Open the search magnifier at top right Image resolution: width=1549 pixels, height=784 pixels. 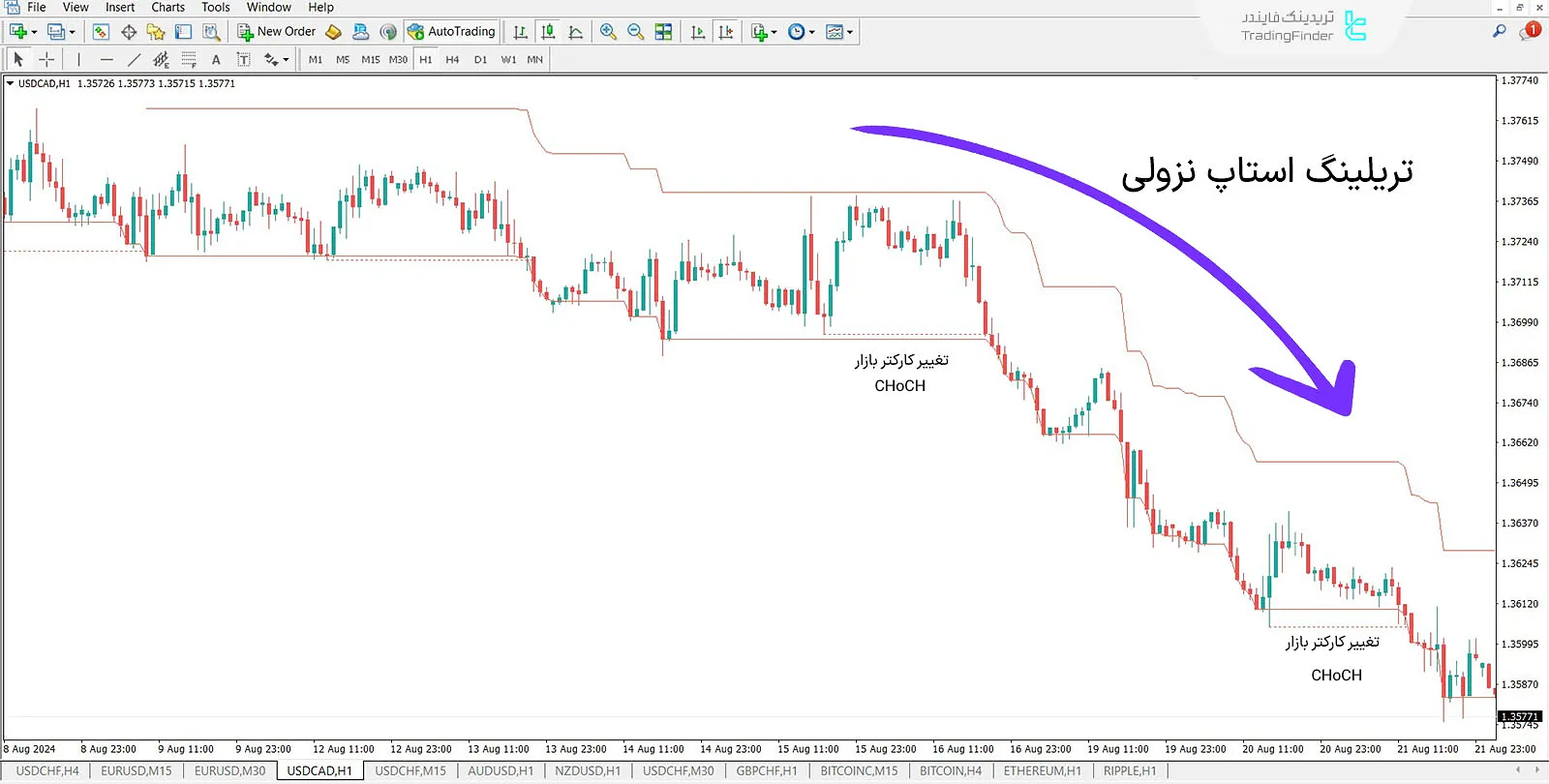(x=1499, y=32)
